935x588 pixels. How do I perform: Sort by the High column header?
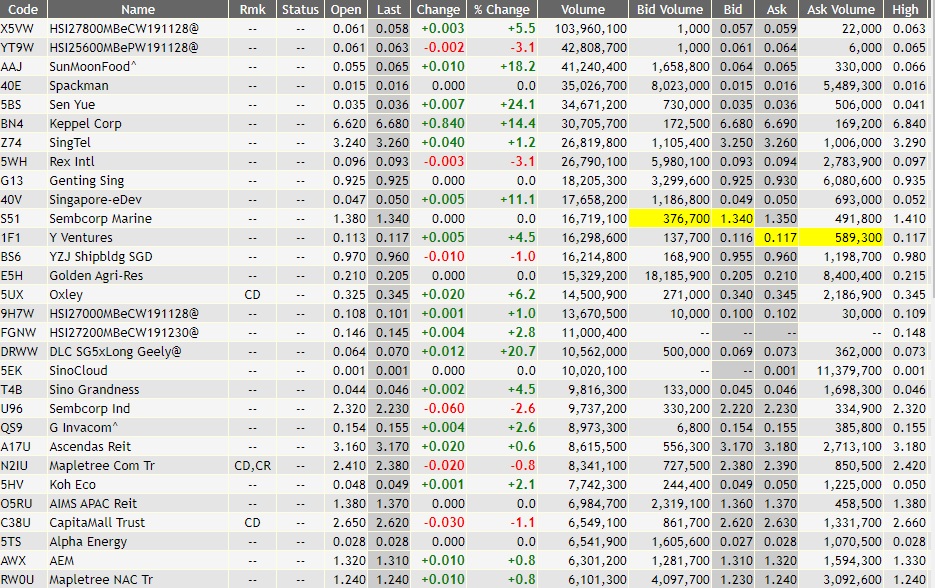click(905, 9)
